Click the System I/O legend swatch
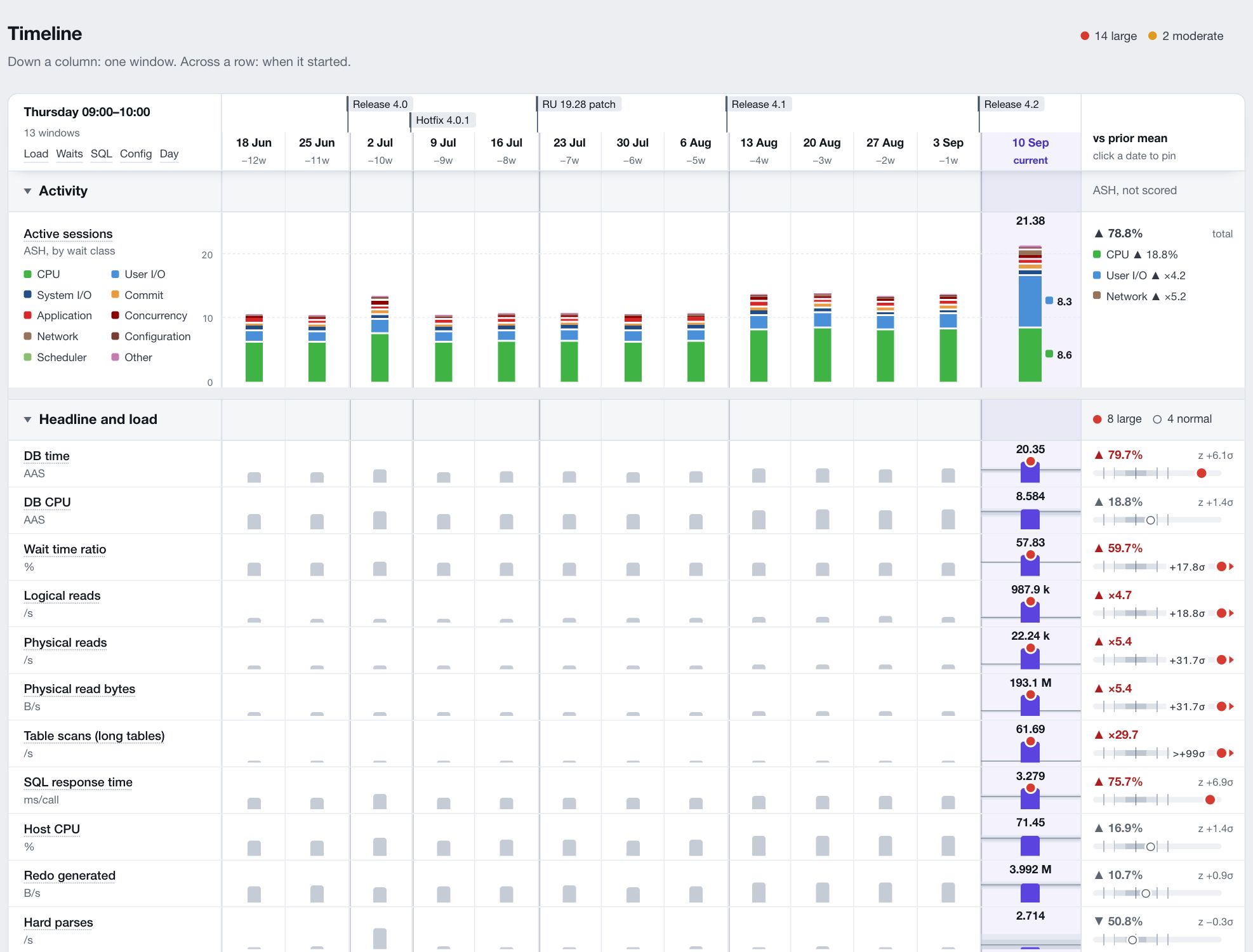 [x=28, y=294]
